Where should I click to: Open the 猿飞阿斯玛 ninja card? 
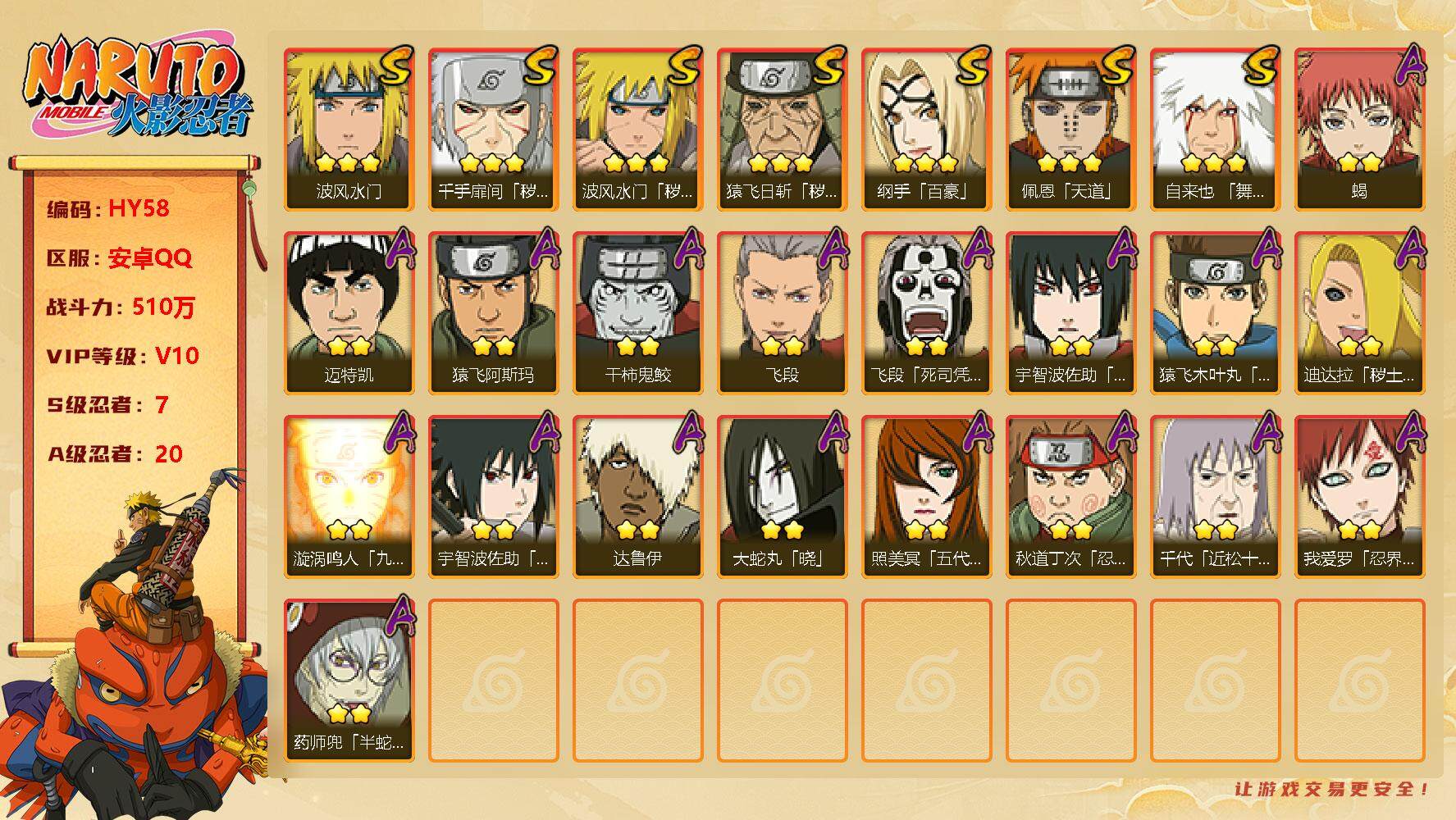493,313
